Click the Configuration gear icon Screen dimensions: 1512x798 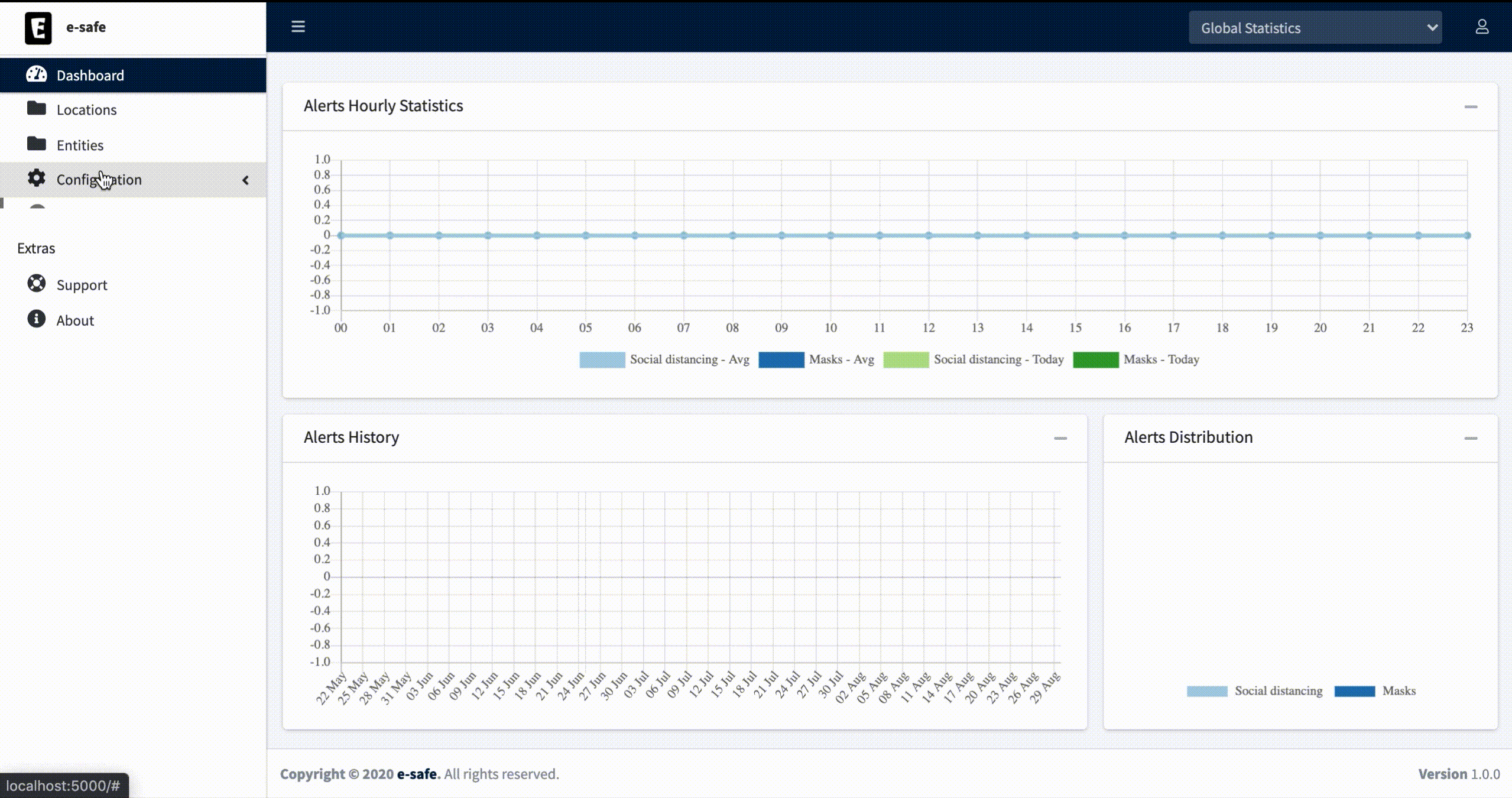(35, 179)
